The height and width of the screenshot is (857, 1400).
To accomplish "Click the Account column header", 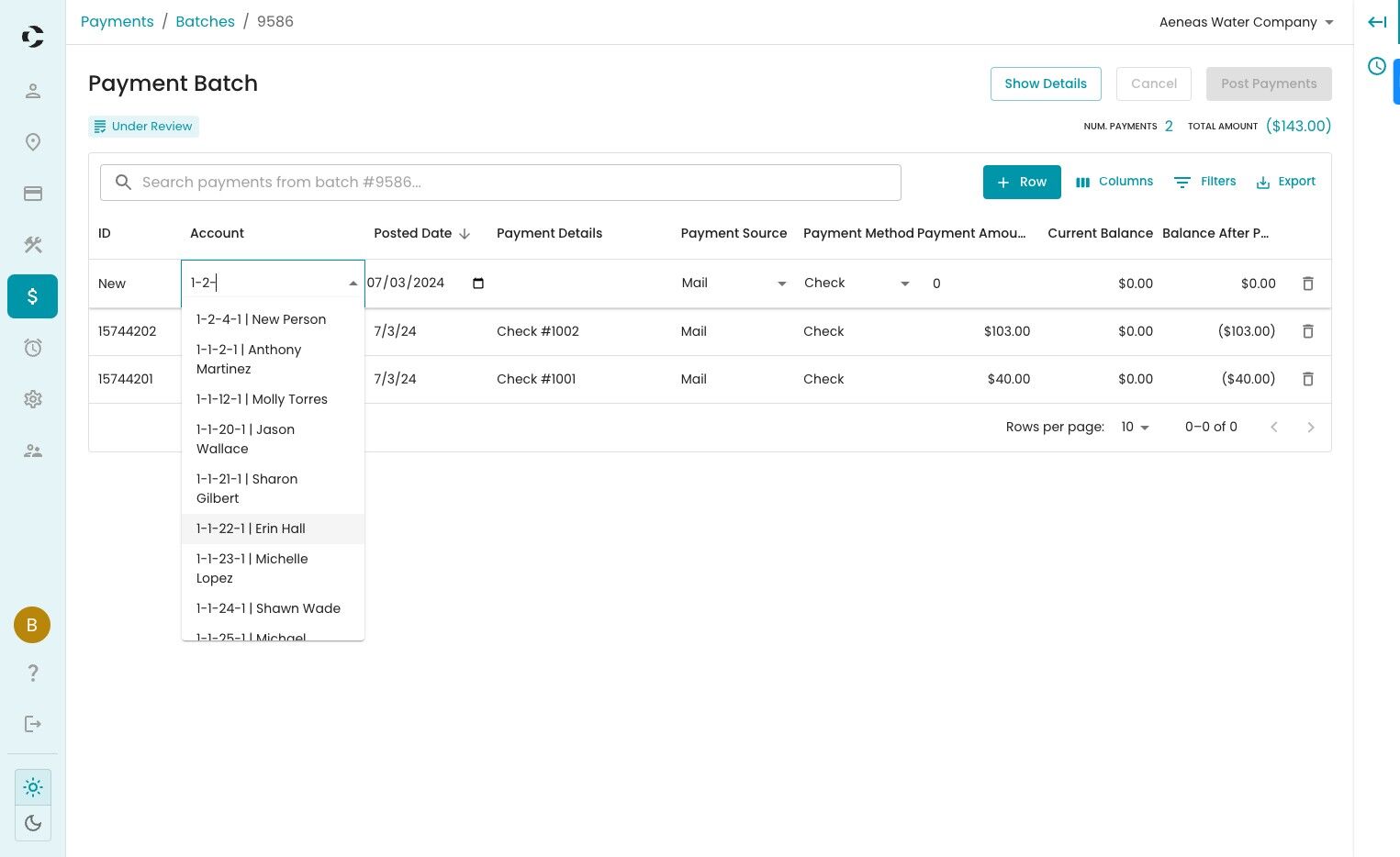I will pos(218,233).
